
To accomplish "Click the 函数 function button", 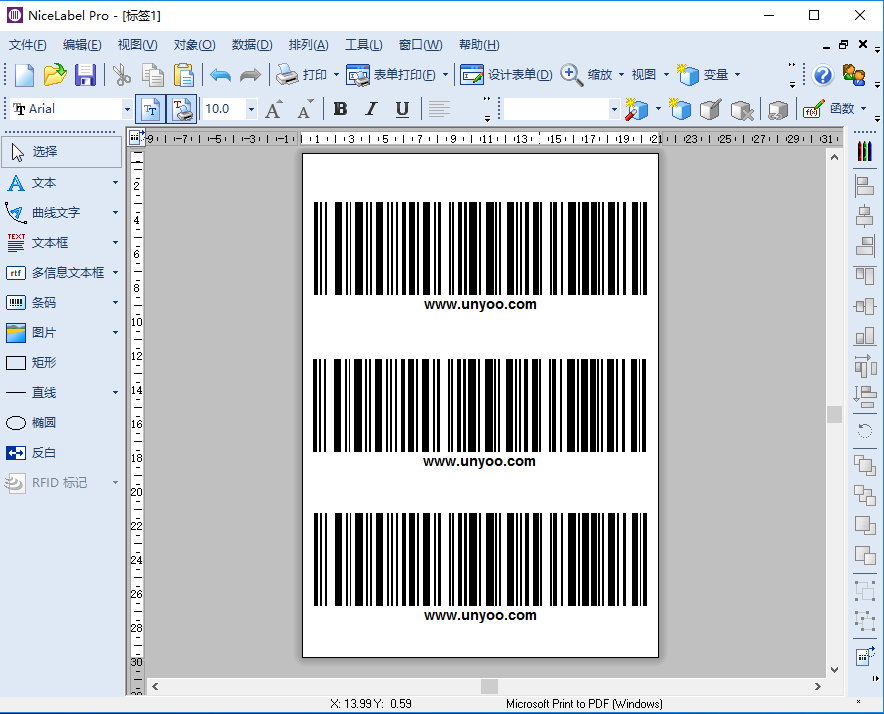I will [x=829, y=109].
